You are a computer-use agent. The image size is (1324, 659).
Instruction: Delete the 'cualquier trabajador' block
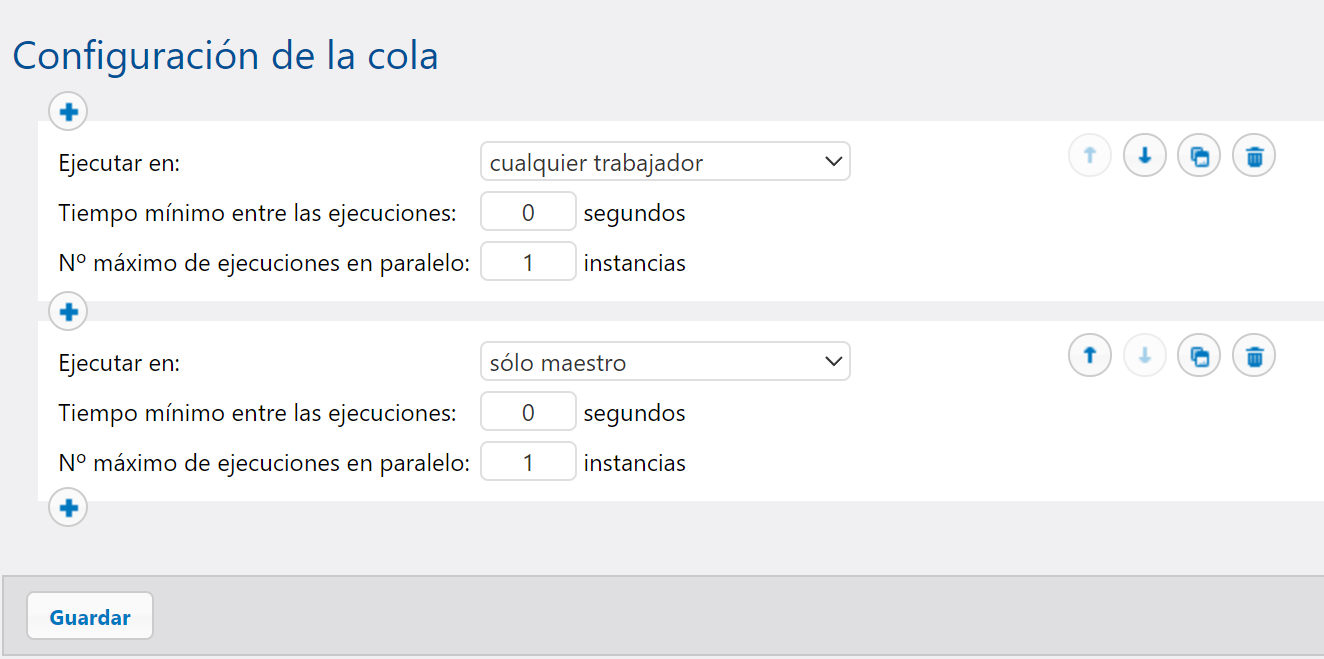click(1254, 157)
